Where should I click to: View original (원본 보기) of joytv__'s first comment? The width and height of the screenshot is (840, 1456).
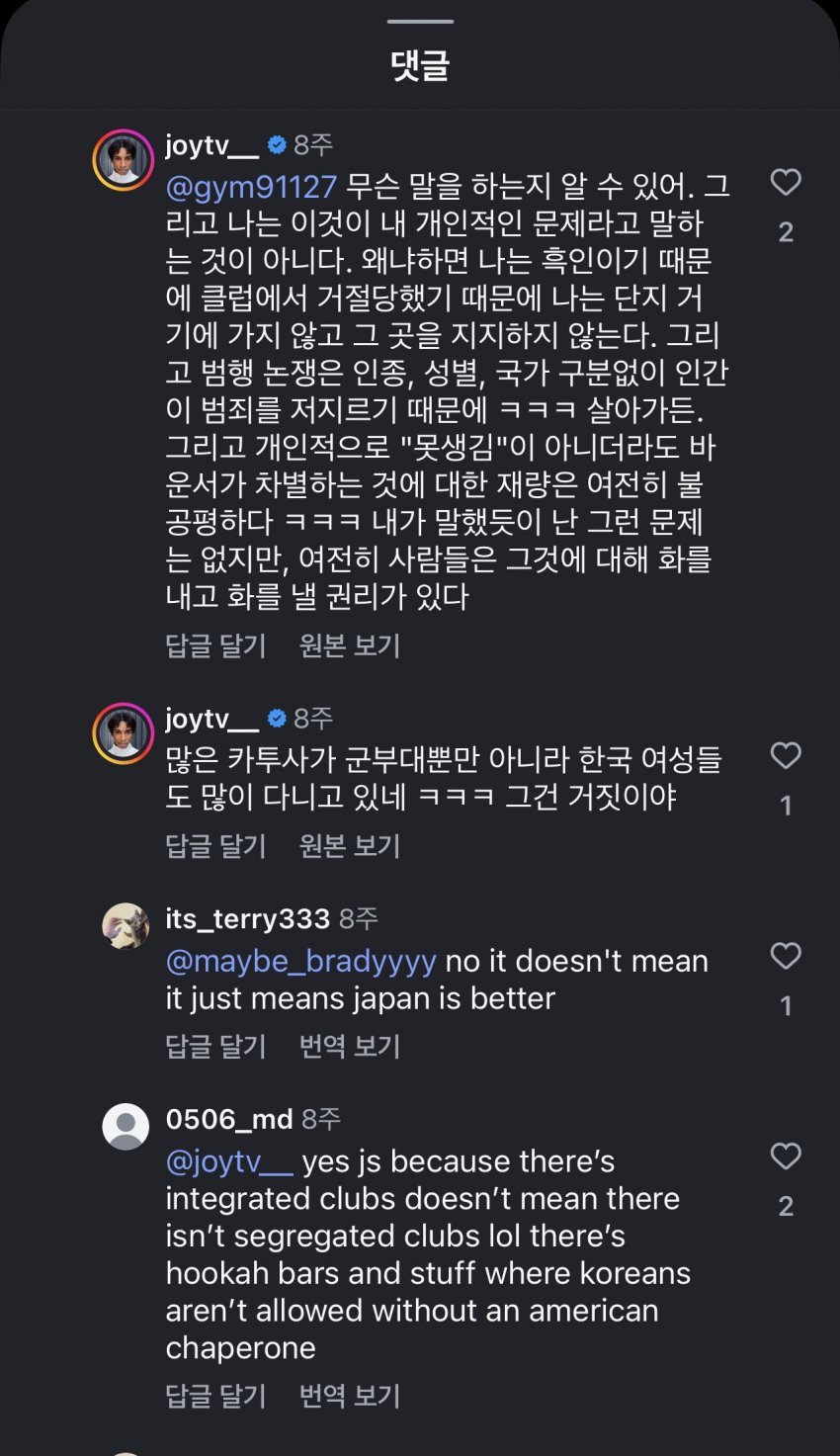point(350,646)
